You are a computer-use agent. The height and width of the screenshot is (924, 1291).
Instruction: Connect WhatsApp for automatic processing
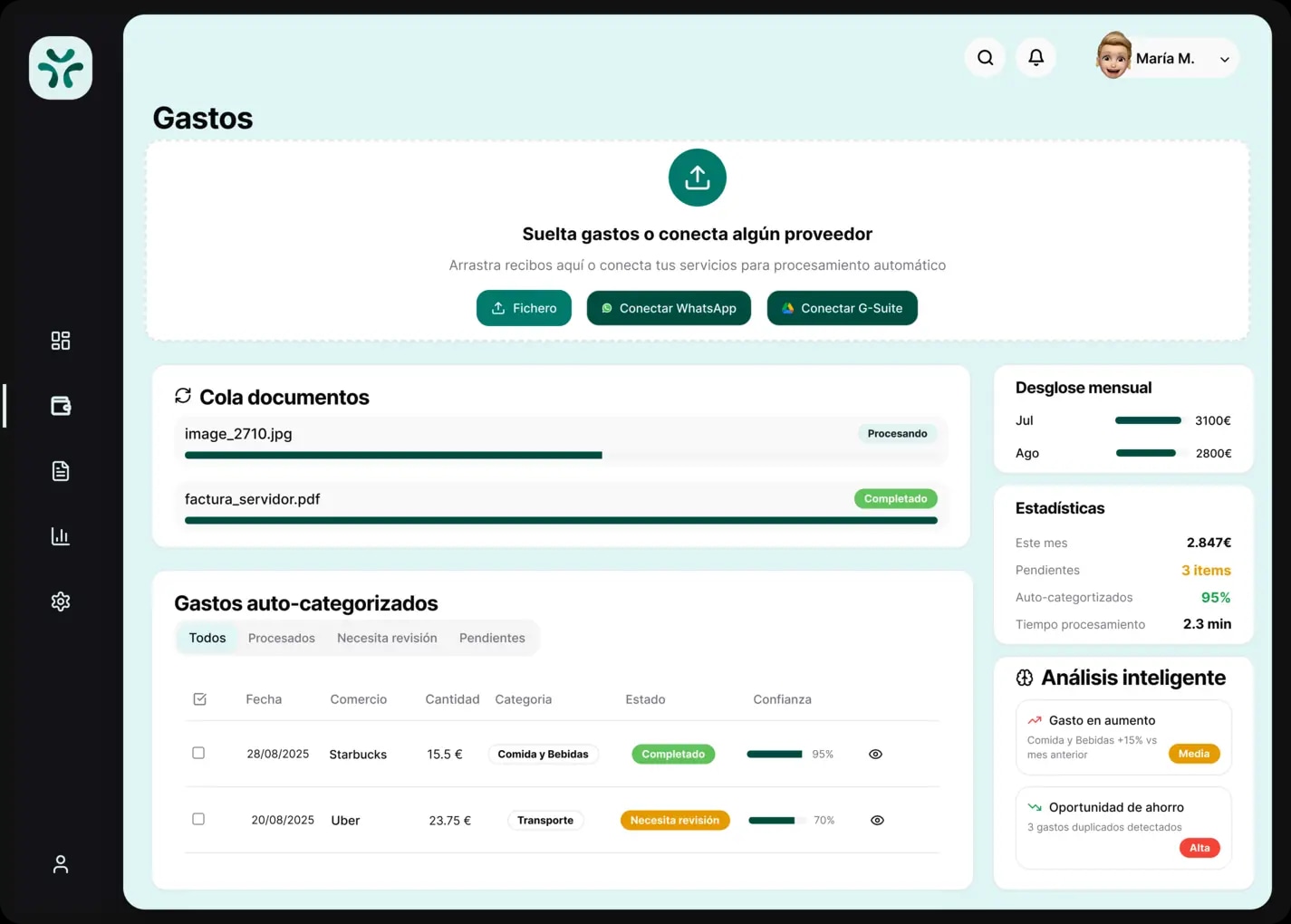(669, 307)
